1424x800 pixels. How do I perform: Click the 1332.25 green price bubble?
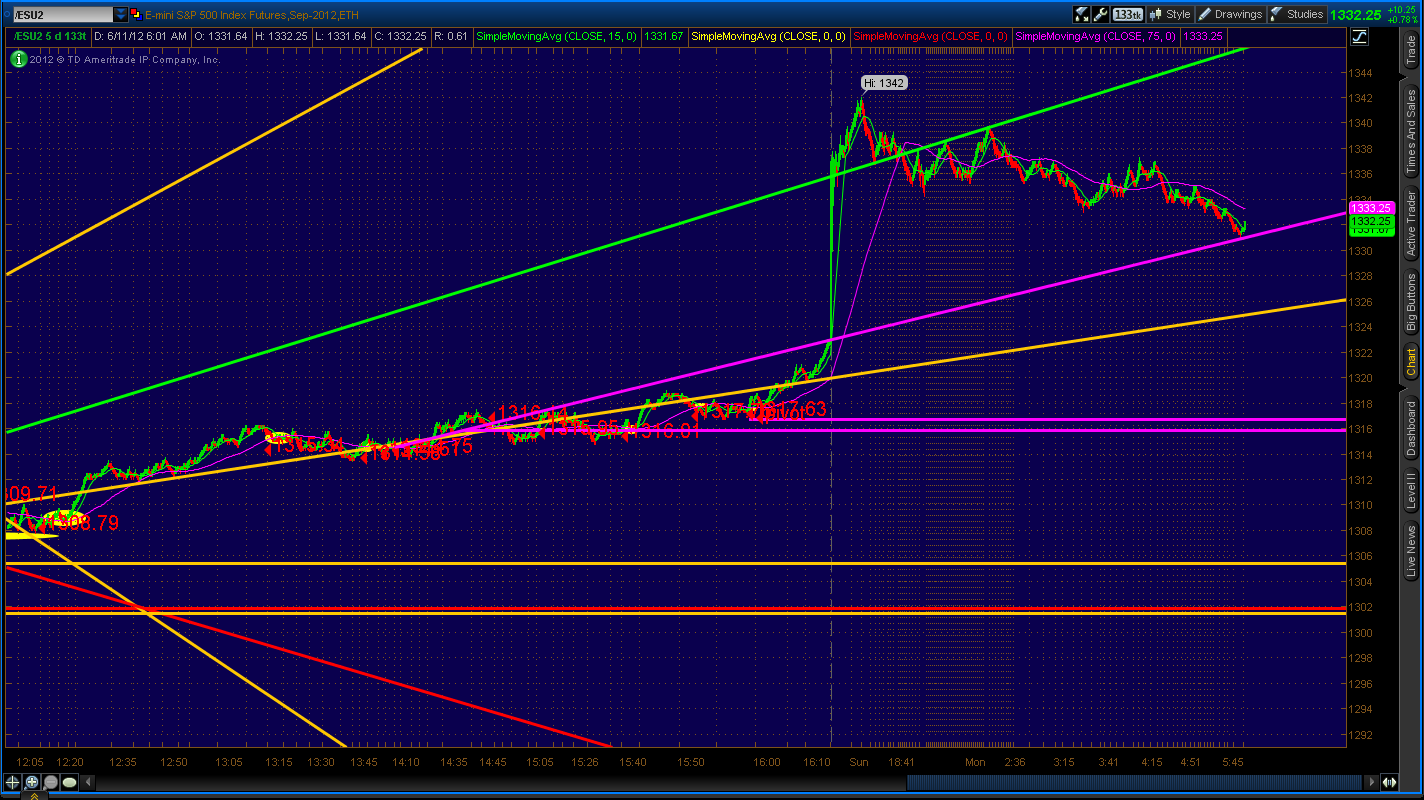pyautogui.click(x=1371, y=220)
